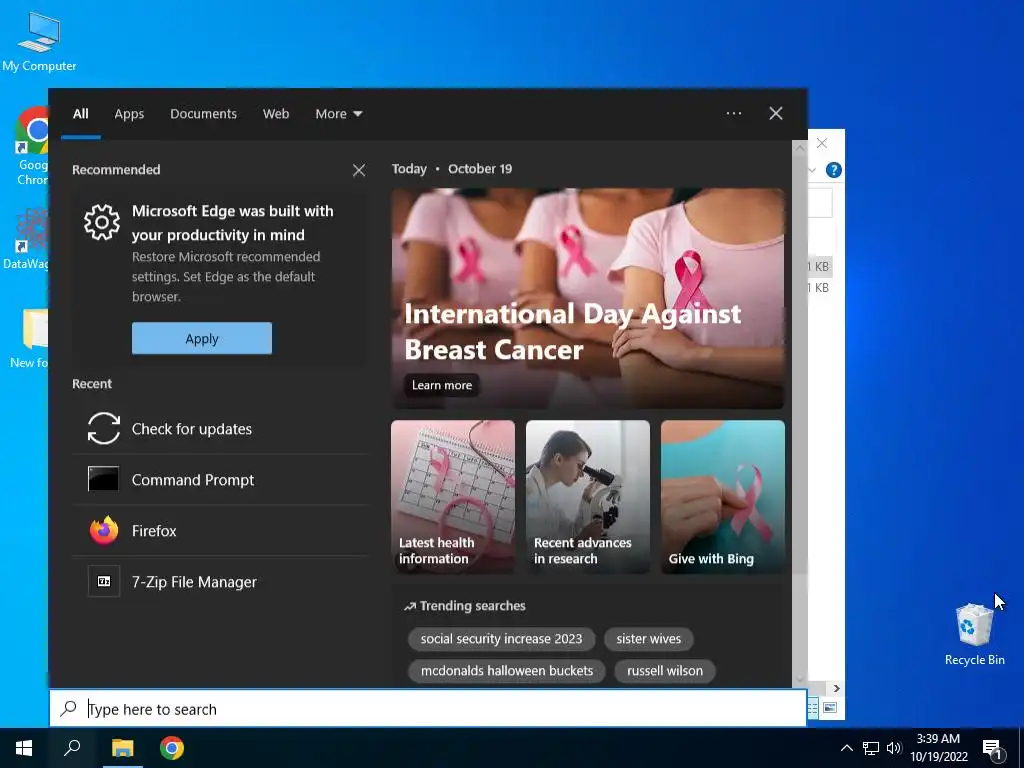The image size is (1024, 768).
Task: Click the scroll down arrow in search panel
Action: [x=800, y=680]
